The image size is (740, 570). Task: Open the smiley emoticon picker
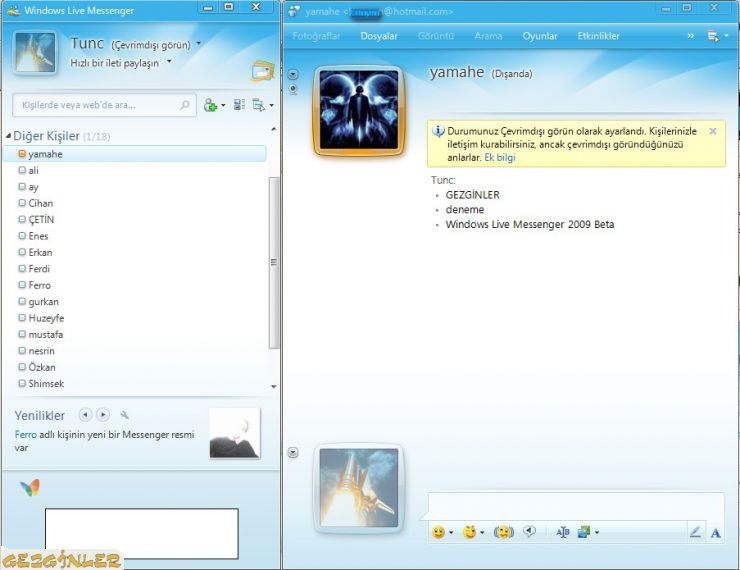[438, 532]
